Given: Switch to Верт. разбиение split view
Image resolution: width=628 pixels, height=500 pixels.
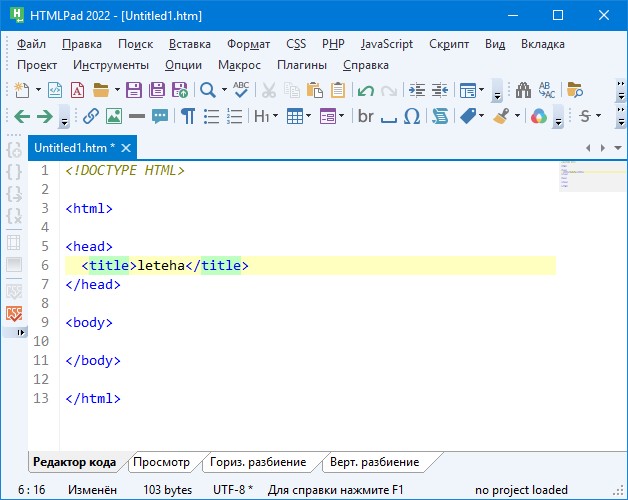Looking at the screenshot, I should (x=375, y=462).
